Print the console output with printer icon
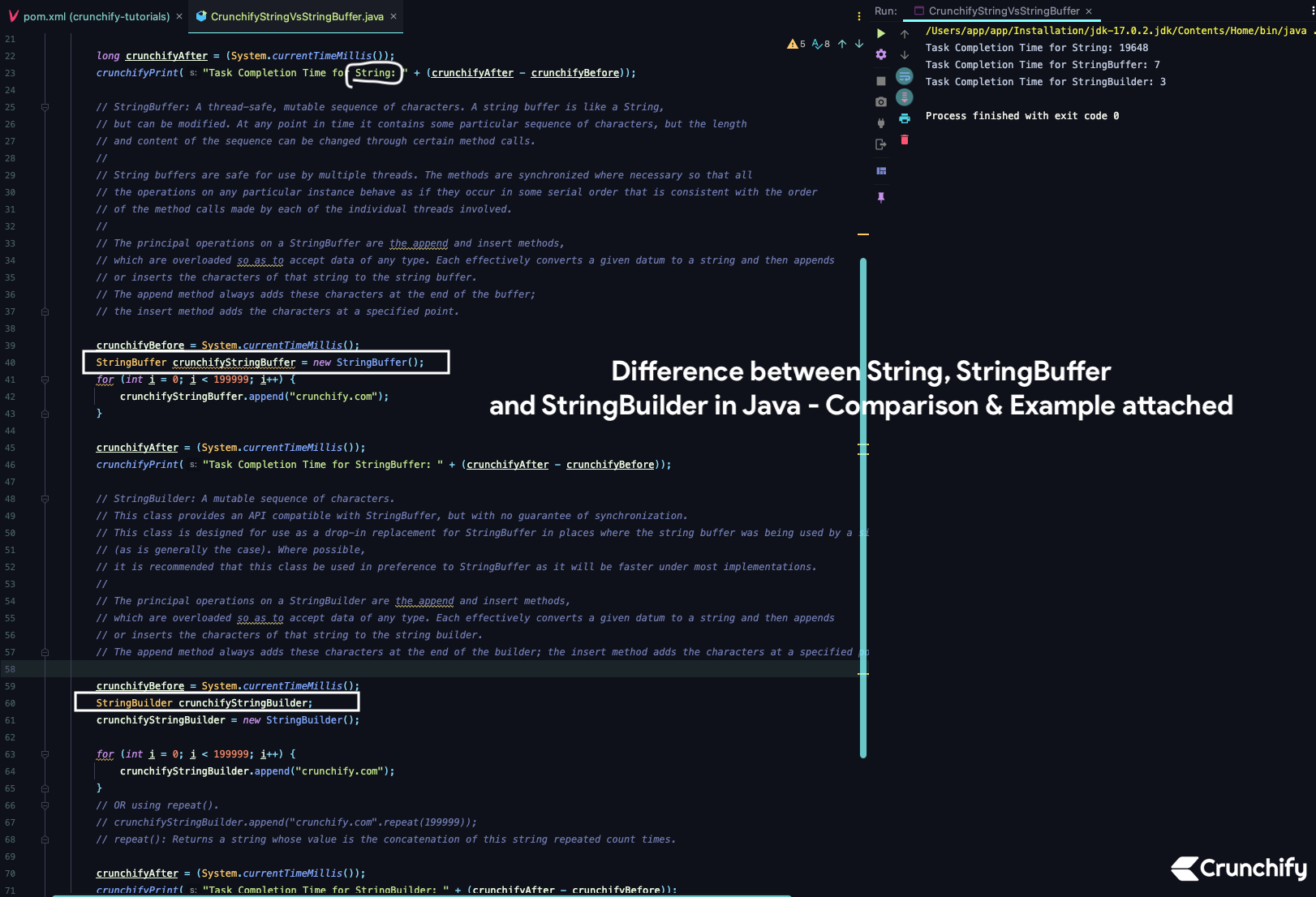The width and height of the screenshot is (1316, 897). tap(905, 118)
